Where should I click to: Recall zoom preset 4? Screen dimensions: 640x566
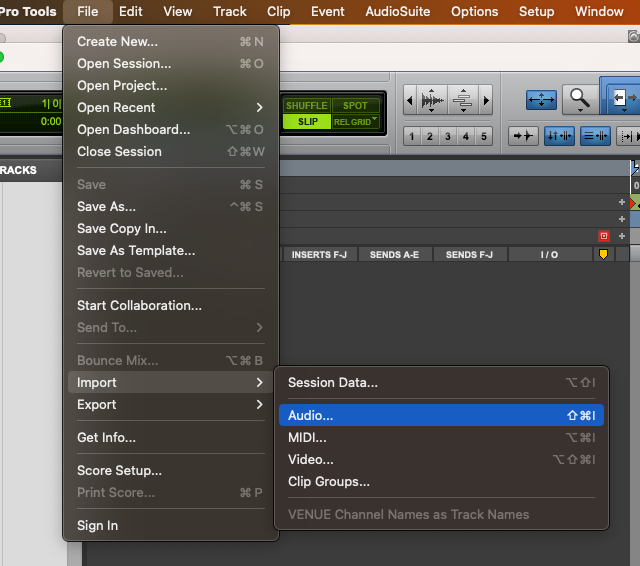[x=466, y=136]
